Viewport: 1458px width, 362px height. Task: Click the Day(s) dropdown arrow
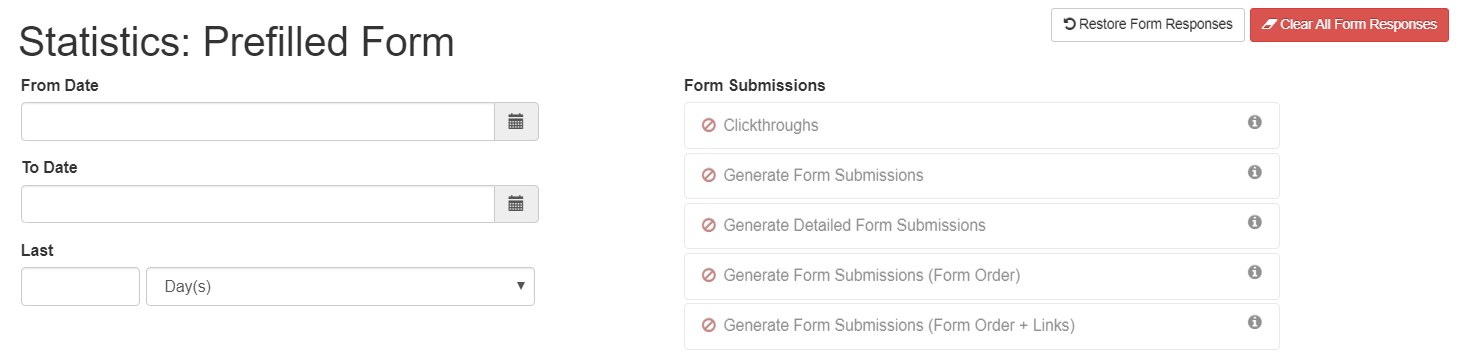[x=520, y=286]
